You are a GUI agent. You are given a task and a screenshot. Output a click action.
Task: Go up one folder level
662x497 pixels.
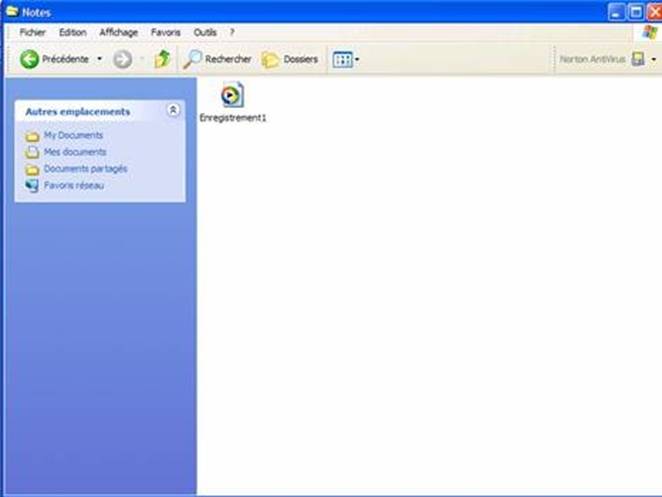[x=162, y=59]
